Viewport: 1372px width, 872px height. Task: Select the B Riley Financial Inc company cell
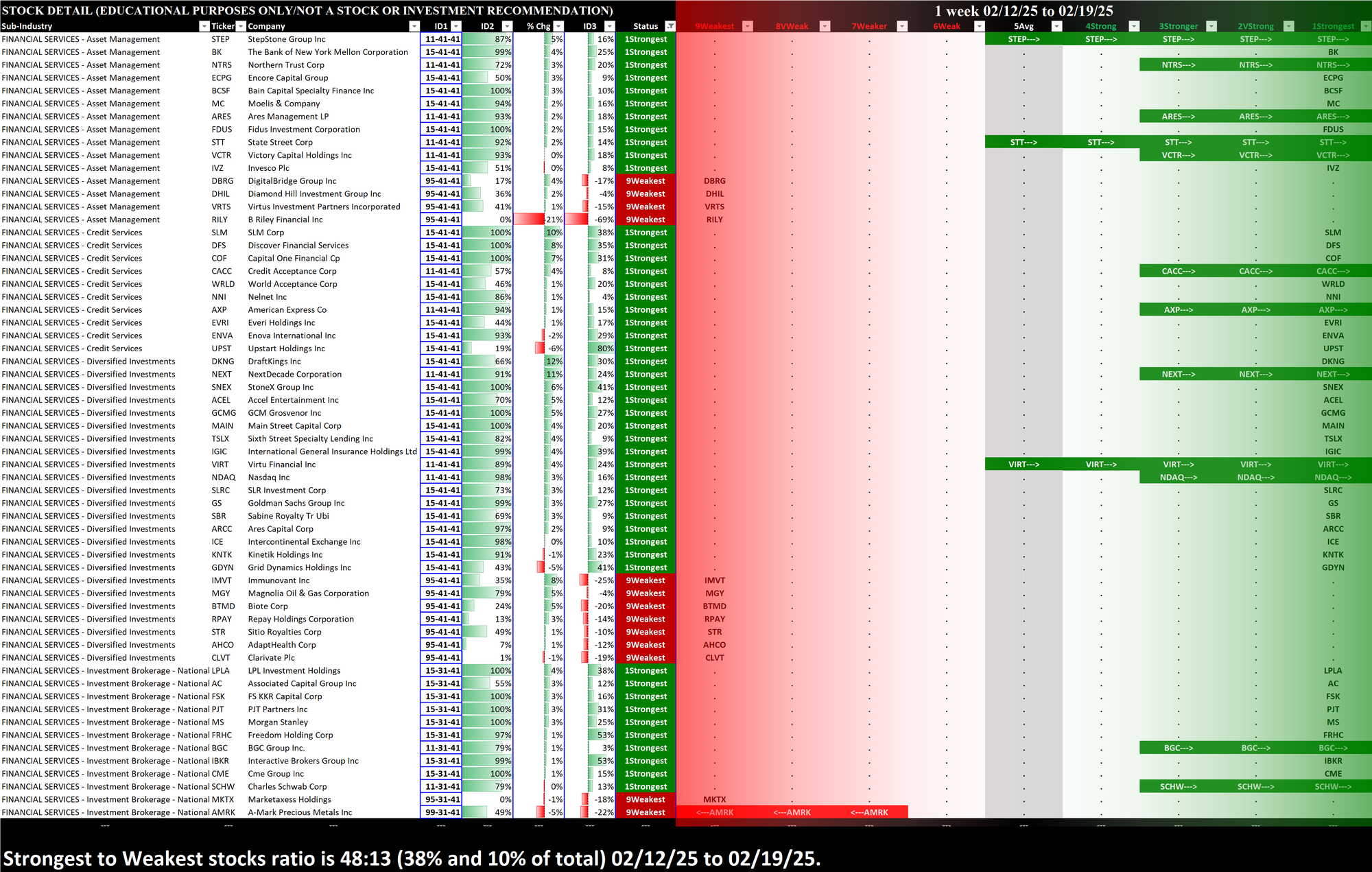tap(285, 220)
